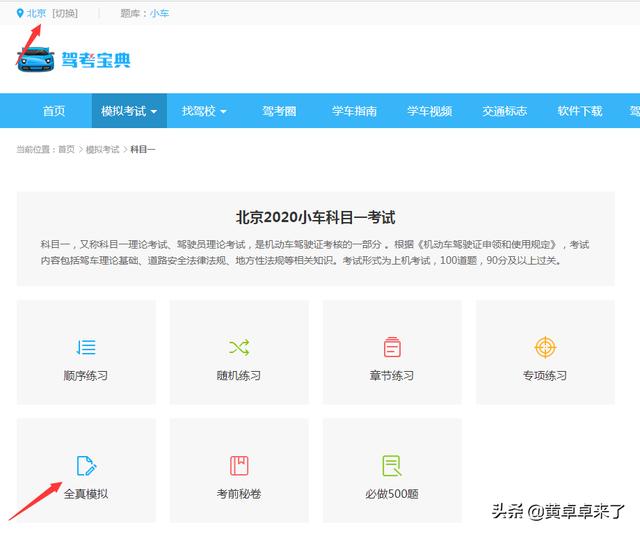
Task: Expand the 模拟考试 dropdown menu
Action: pos(129,111)
